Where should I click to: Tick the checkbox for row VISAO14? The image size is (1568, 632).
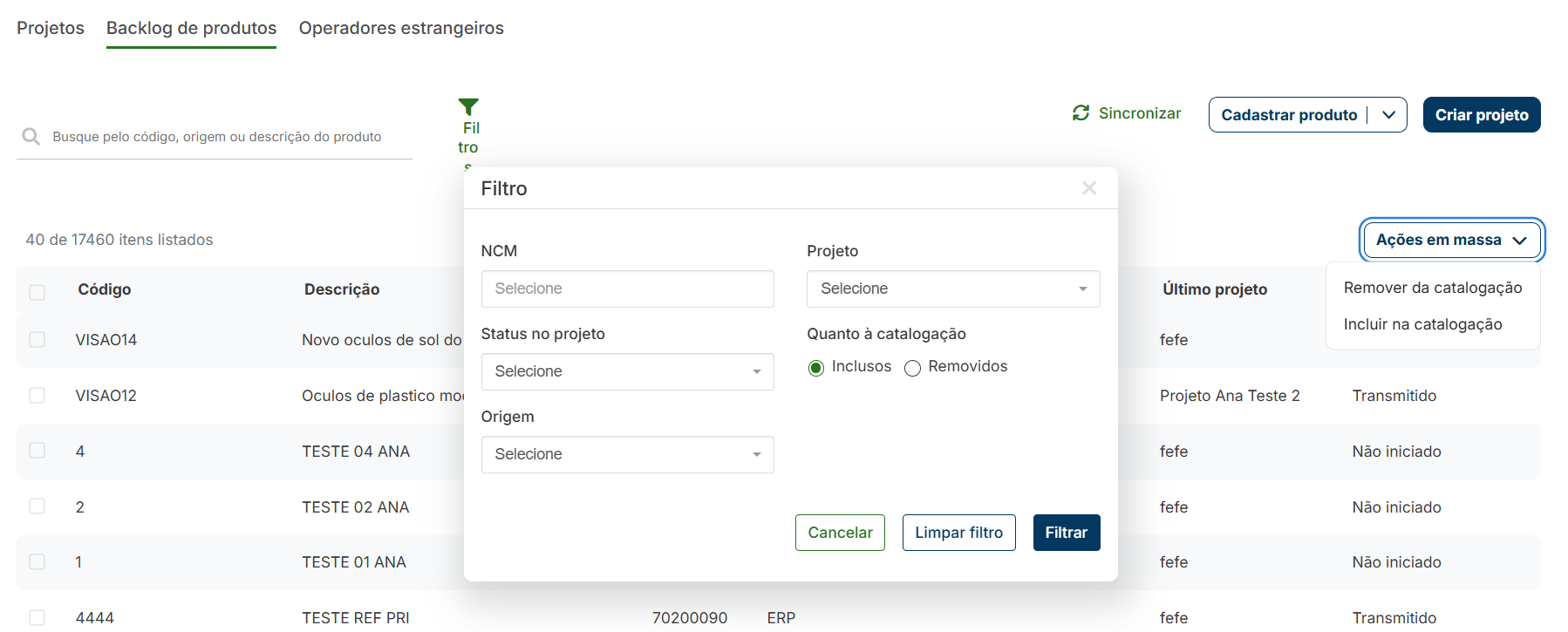coord(37,339)
